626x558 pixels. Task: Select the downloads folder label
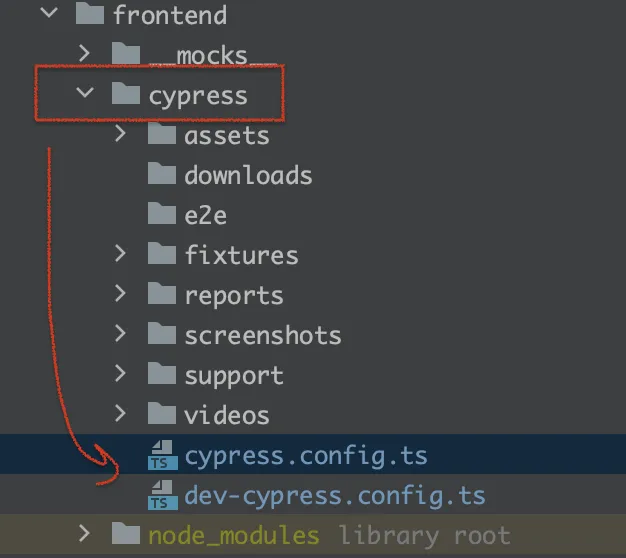[248, 175]
